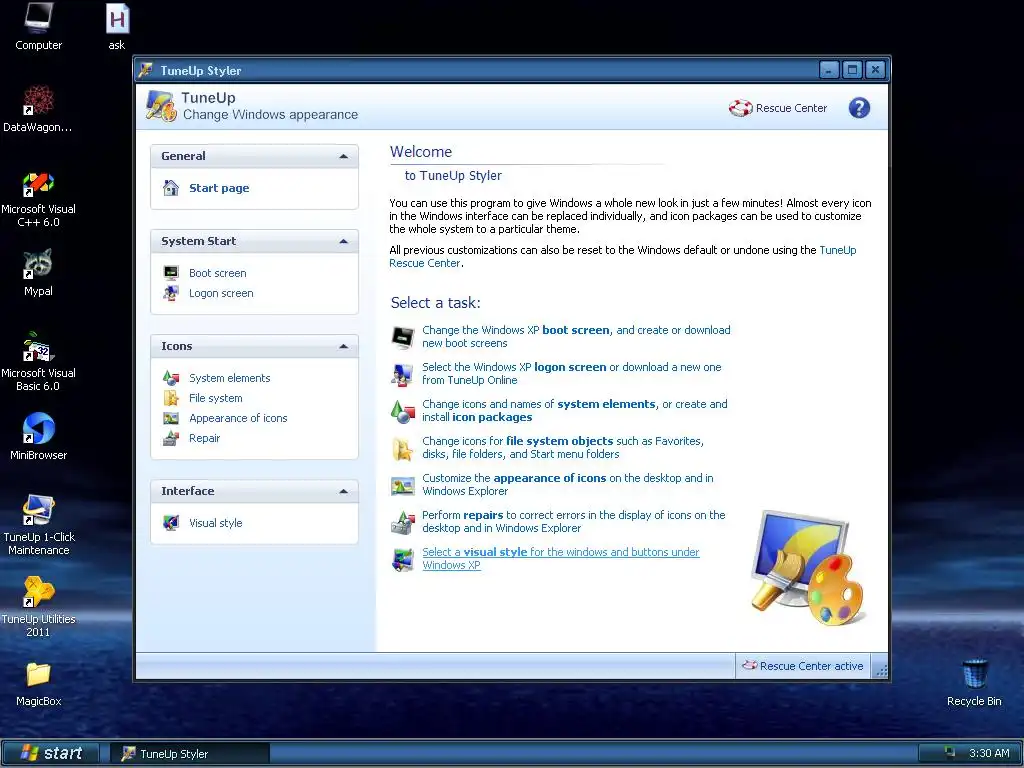Select Microsoft Visual C++ 6.0 desktop icon
1024x768 pixels.
click(38, 199)
